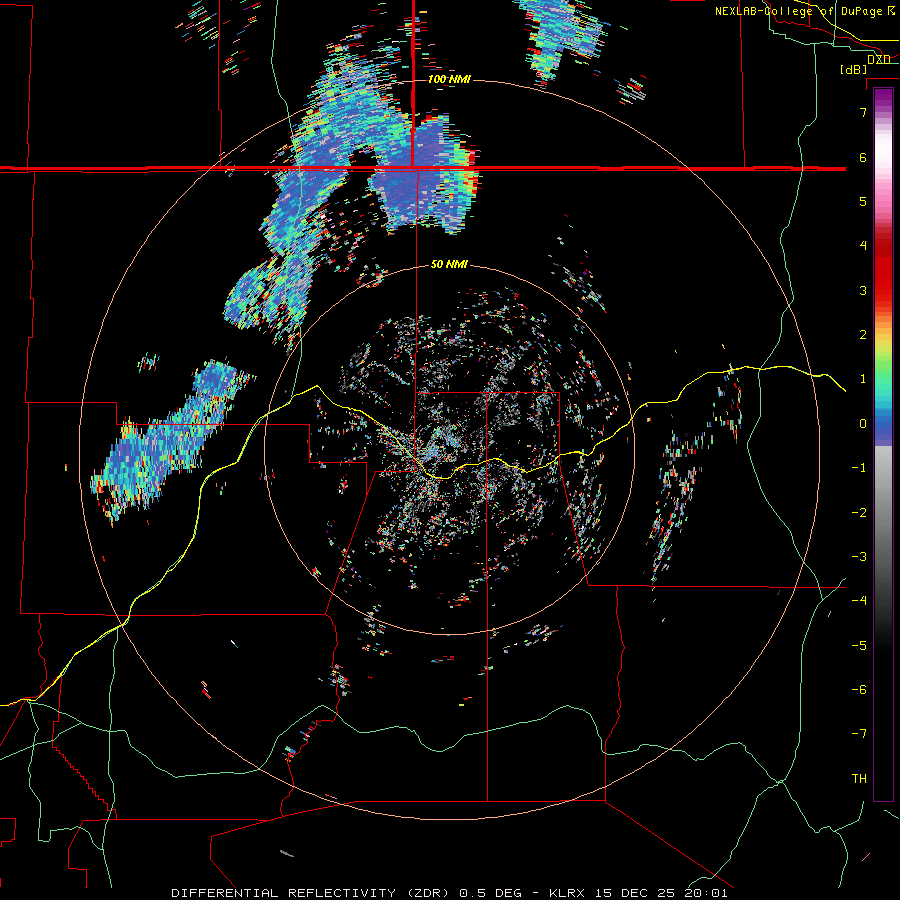
Task: Click legend value "4"
Action: pos(863,246)
